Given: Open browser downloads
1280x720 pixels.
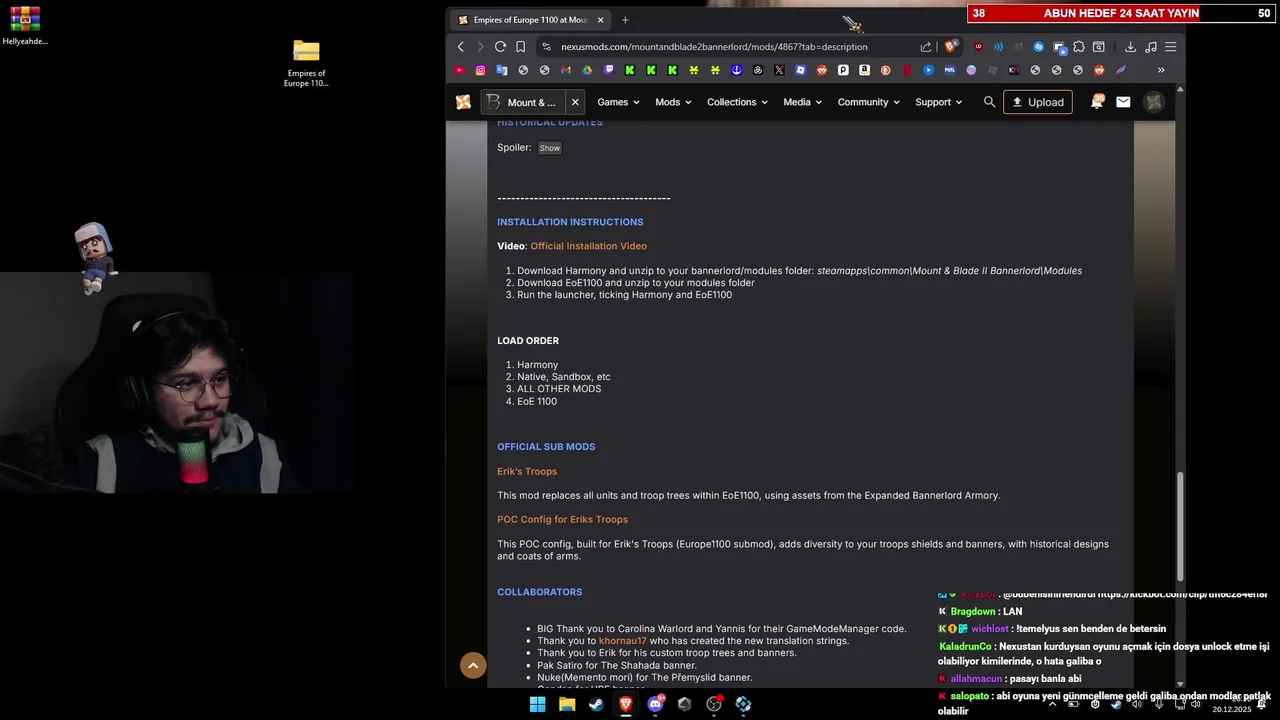Looking at the screenshot, I should coord(1130,47).
